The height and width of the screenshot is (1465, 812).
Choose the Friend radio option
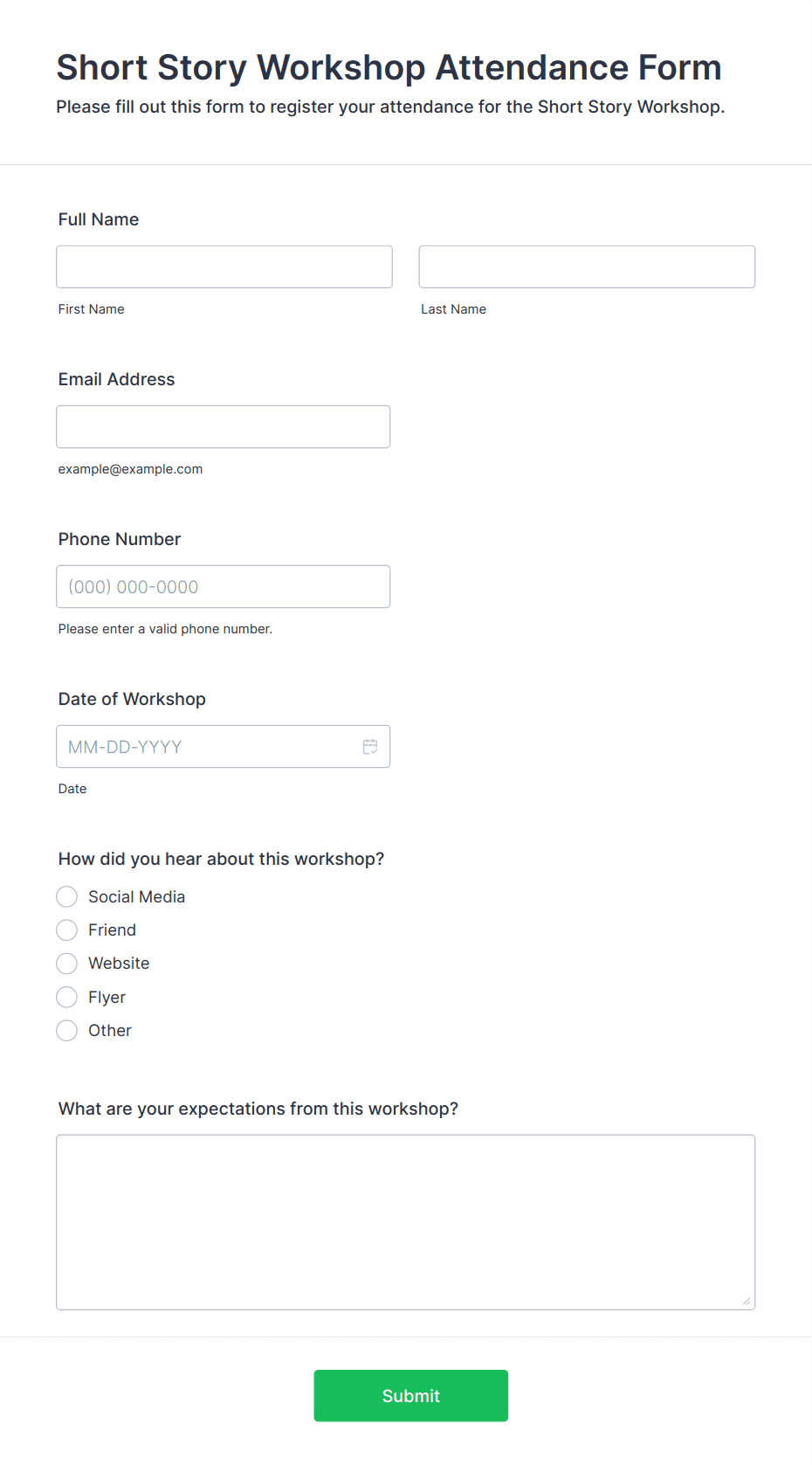(x=66, y=929)
